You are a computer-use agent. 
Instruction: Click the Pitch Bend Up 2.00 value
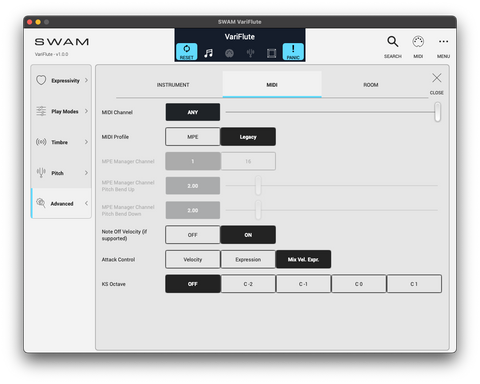[193, 186]
